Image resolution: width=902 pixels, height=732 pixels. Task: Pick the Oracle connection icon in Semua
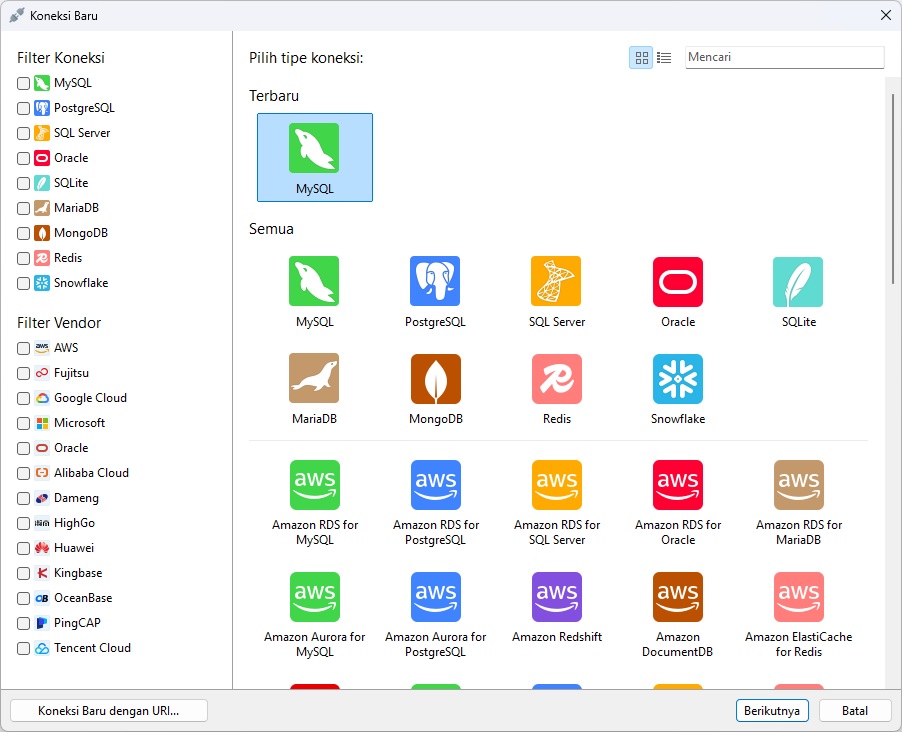click(x=678, y=281)
